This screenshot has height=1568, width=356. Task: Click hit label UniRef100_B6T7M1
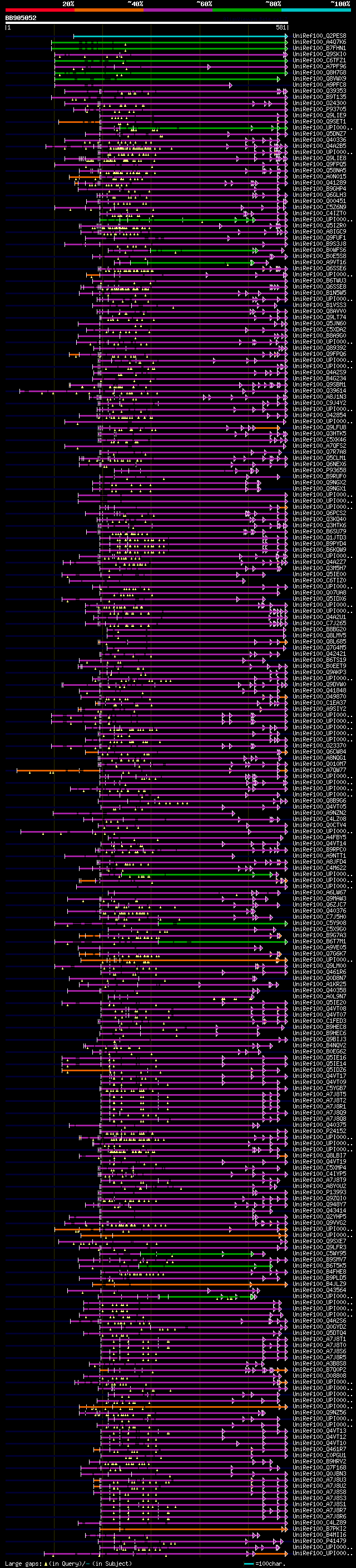(x=319, y=941)
